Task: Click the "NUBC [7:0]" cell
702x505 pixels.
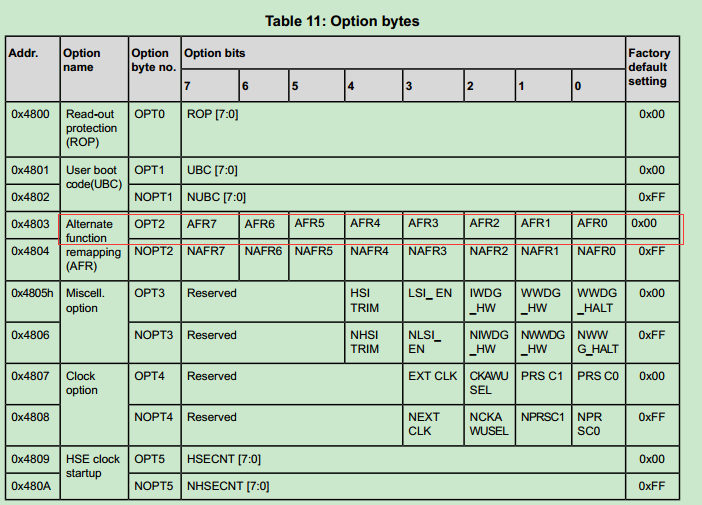Action: (x=216, y=197)
